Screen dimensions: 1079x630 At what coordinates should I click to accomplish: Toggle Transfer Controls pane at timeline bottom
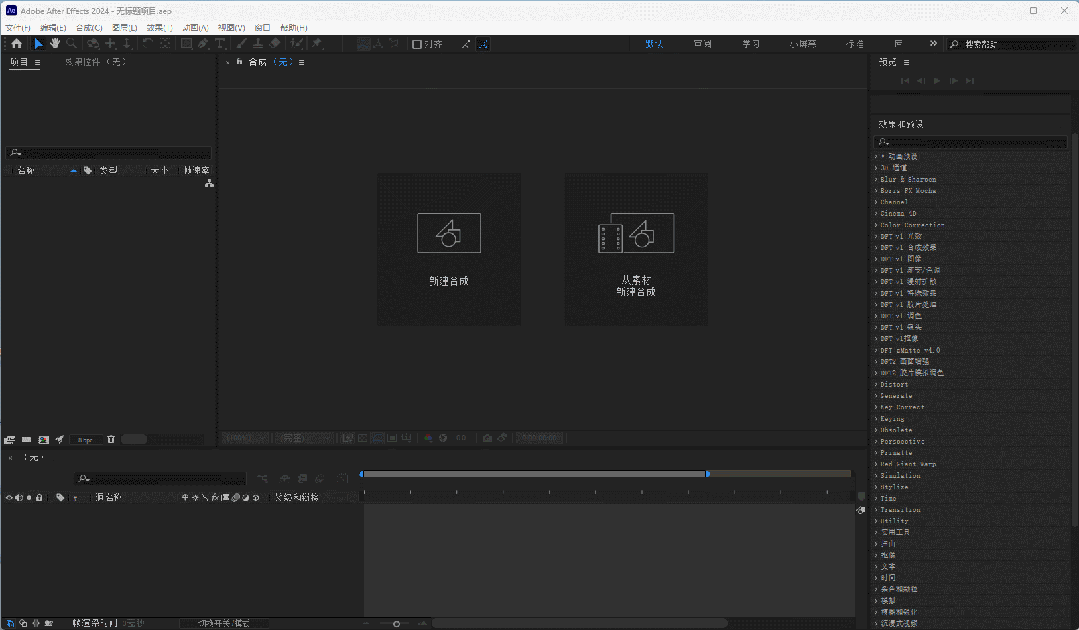point(23,623)
